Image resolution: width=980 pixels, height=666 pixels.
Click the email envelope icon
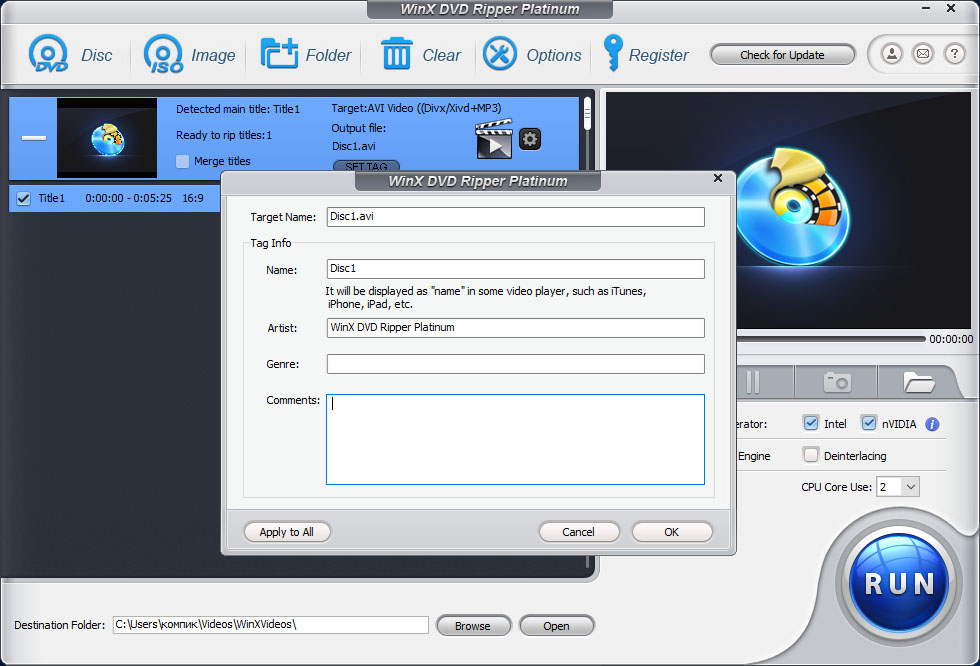(922, 54)
